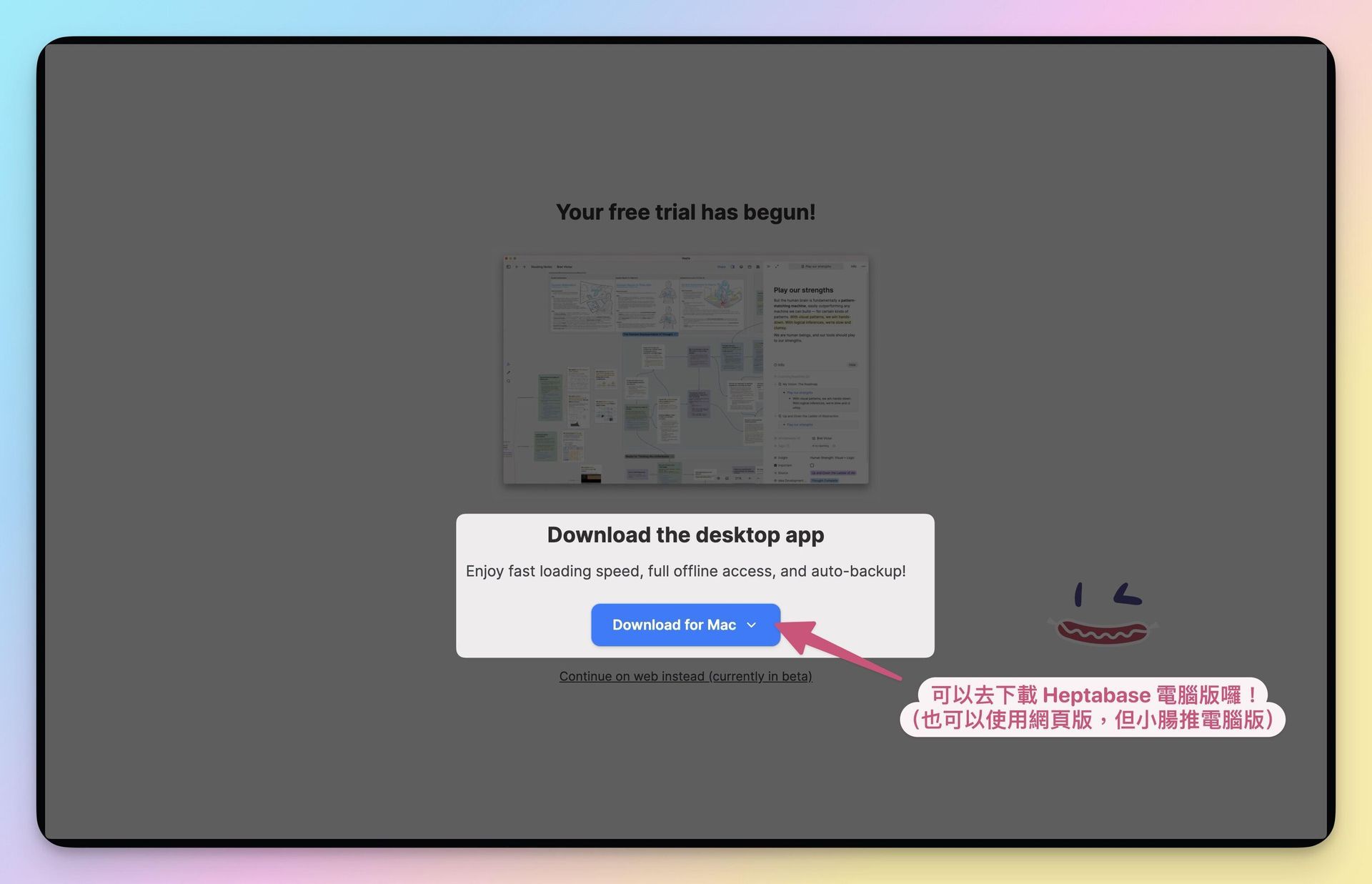
Task: Click 'Play our strengths' title in preview
Action: point(803,290)
